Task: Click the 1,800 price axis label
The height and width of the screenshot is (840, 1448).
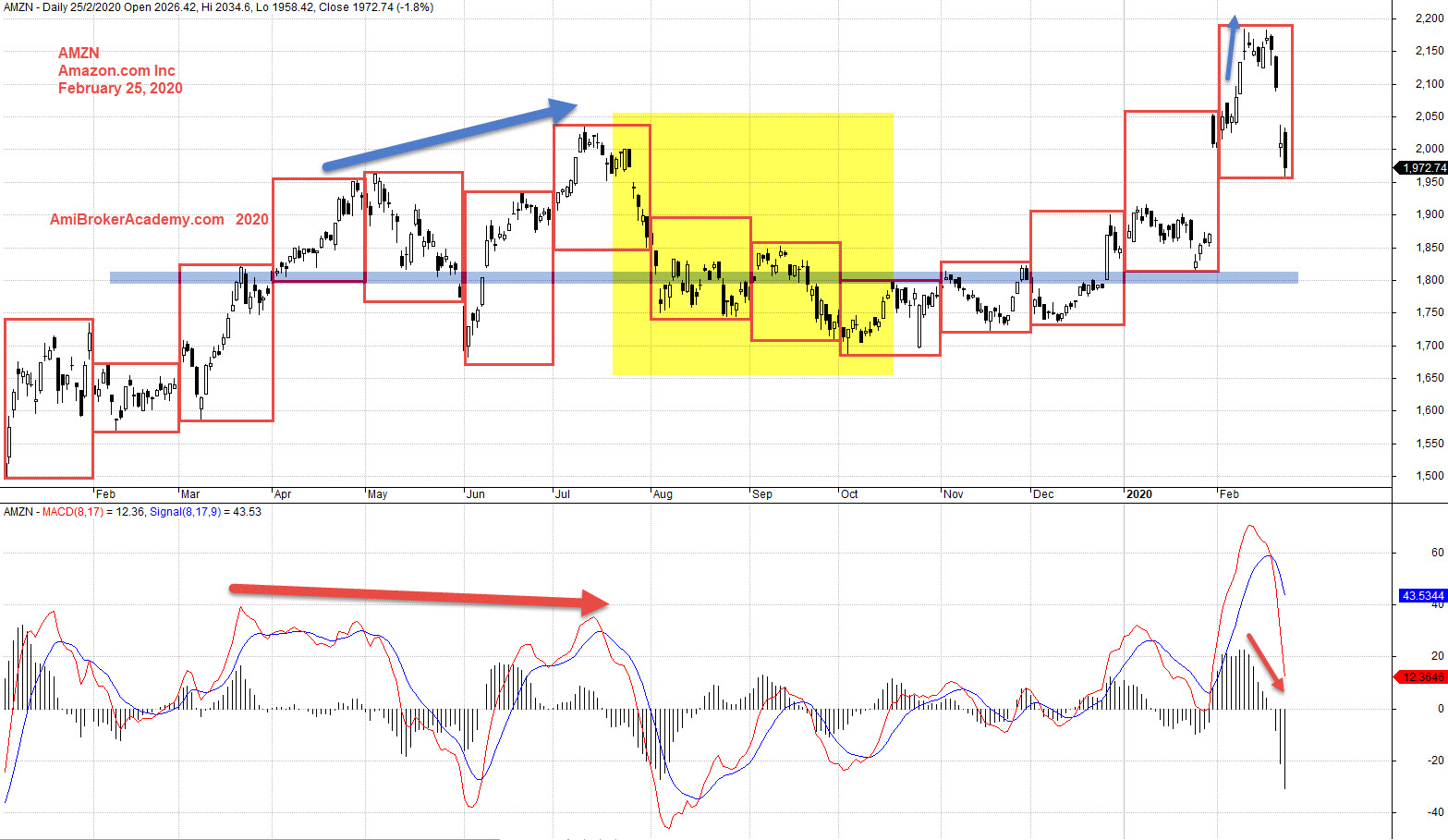Action: 1430,280
